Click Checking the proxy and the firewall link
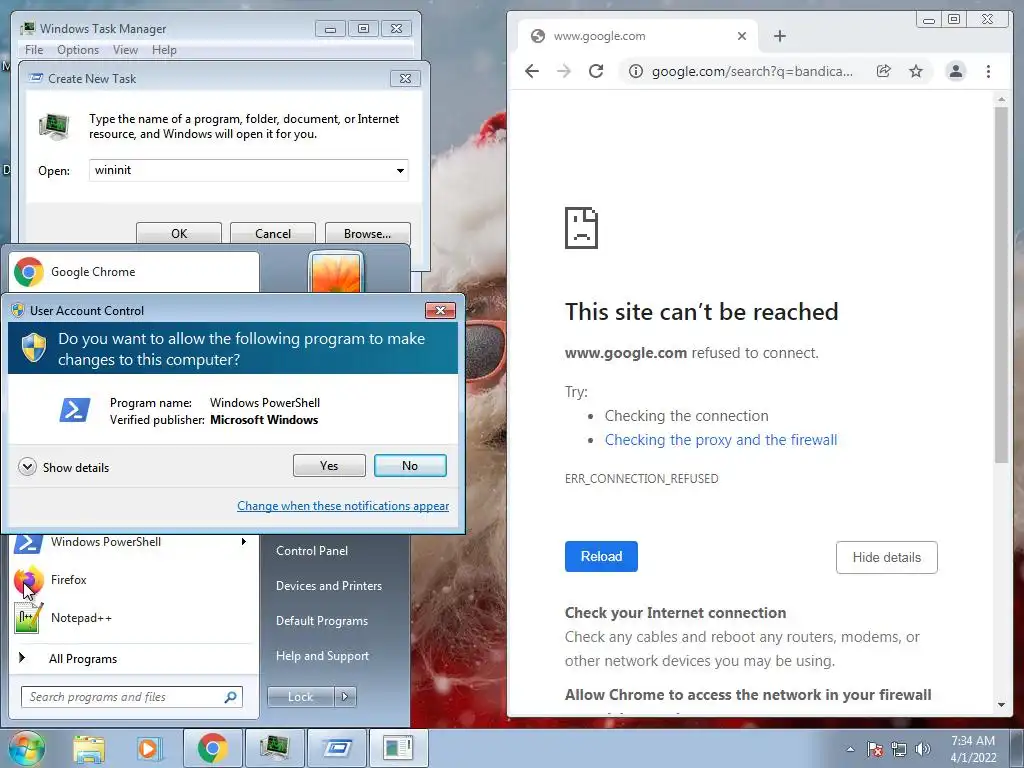Image resolution: width=1024 pixels, height=768 pixels. tap(721, 440)
